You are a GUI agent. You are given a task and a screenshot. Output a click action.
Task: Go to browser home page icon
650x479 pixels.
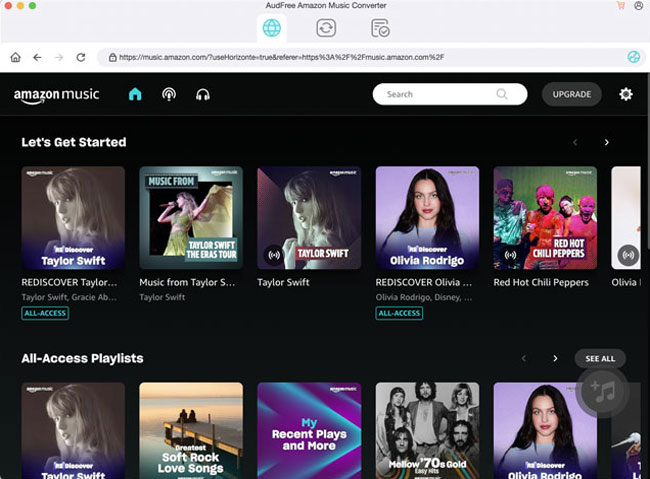(x=15, y=57)
